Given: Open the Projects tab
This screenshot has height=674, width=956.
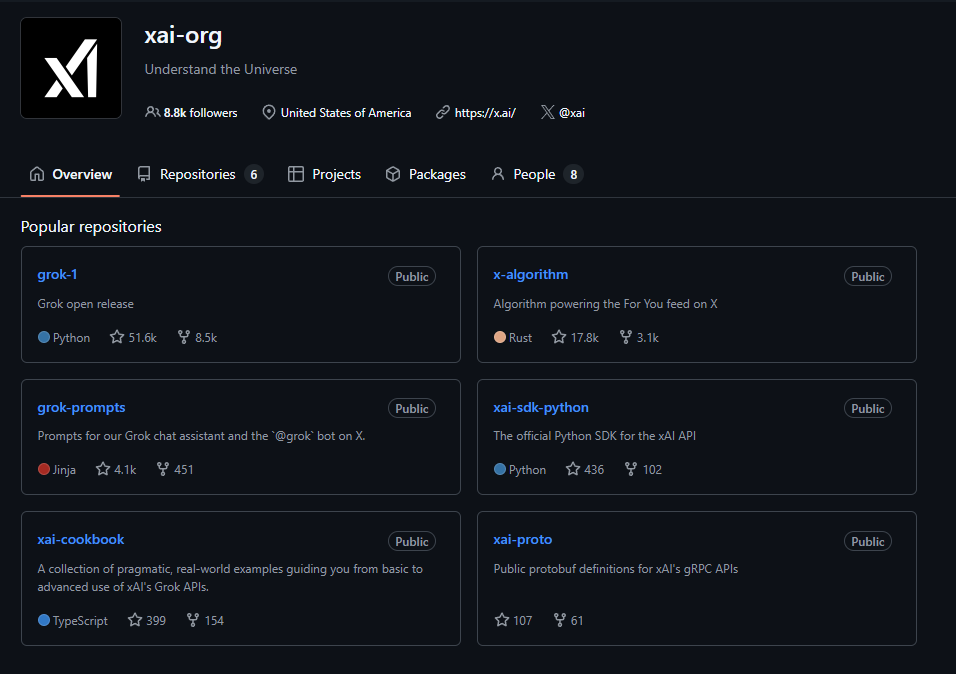Looking at the screenshot, I should point(324,174).
